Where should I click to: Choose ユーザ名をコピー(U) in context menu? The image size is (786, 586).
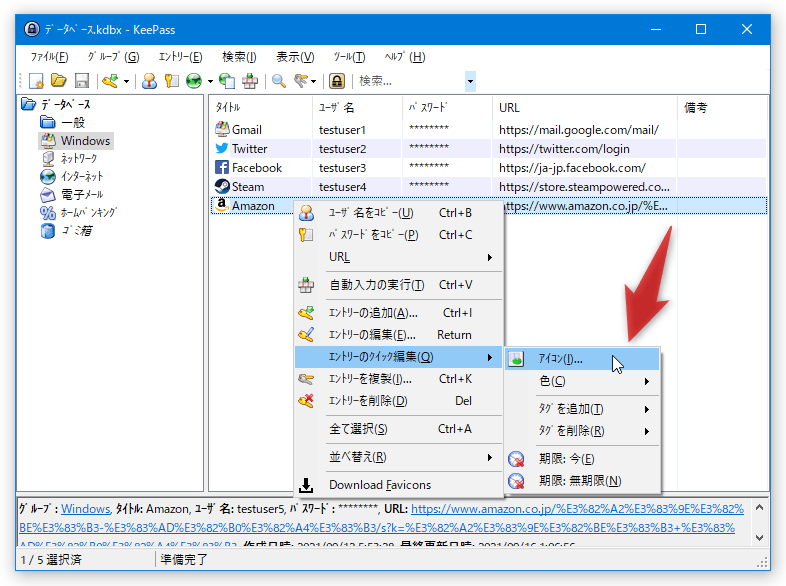point(399,213)
